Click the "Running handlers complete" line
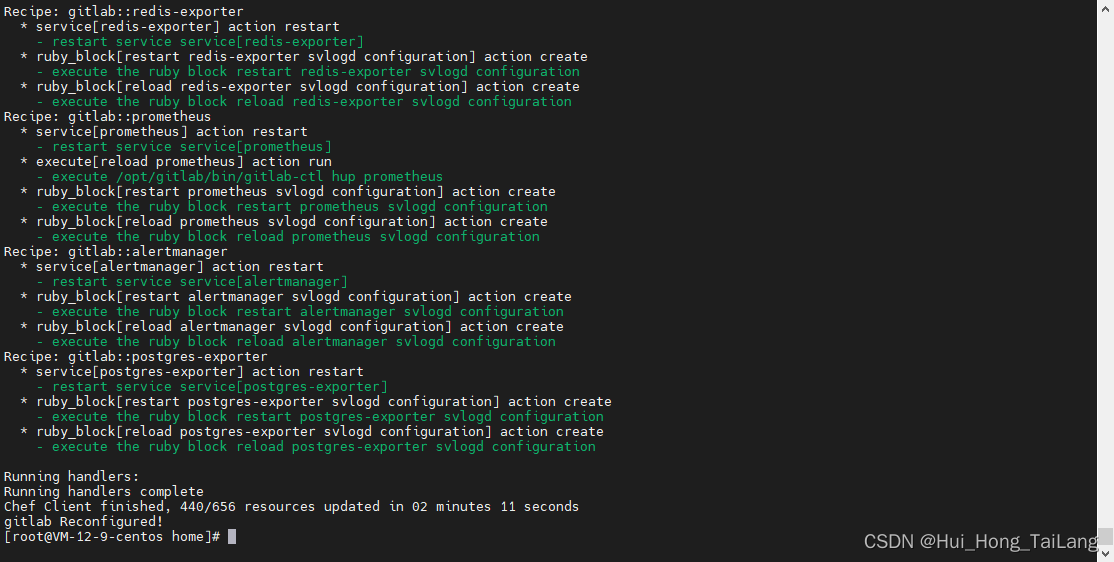This screenshot has height=562, width=1114. click(x=103, y=492)
